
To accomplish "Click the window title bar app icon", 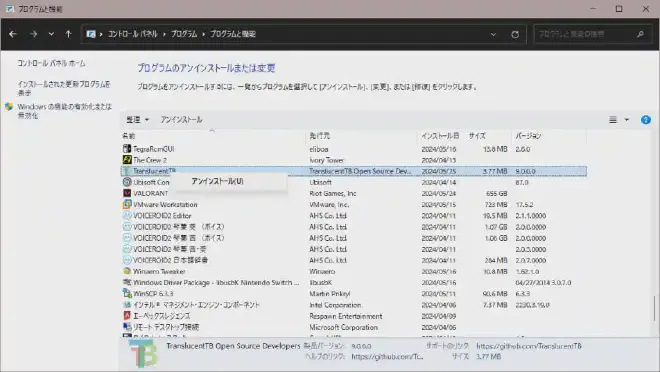I will pyautogui.click(x=10, y=9).
